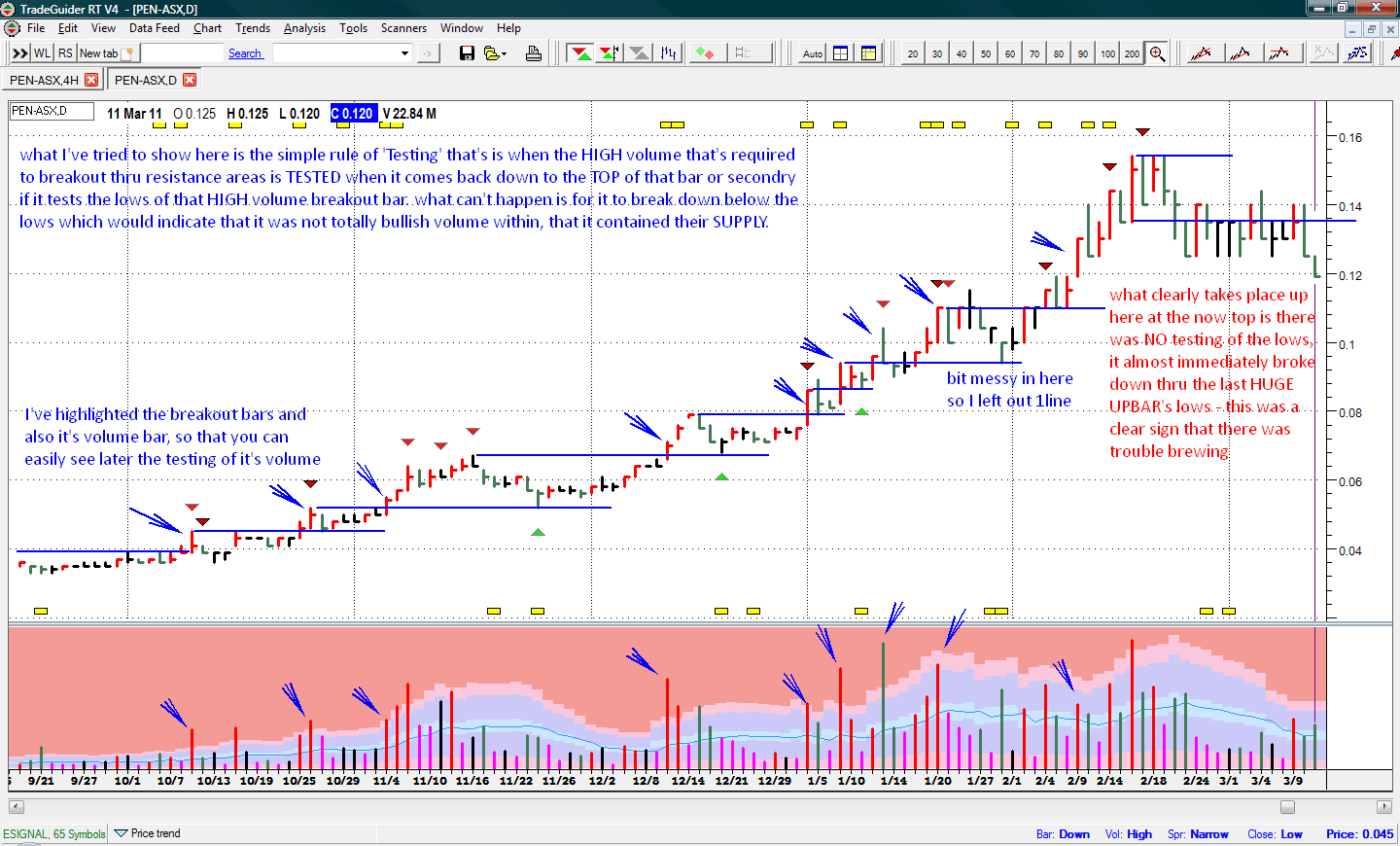Image resolution: width=1400 pixels, height=846 pixels.
Task: Click the scrollbar right arrow
Action: [1384, 807]
